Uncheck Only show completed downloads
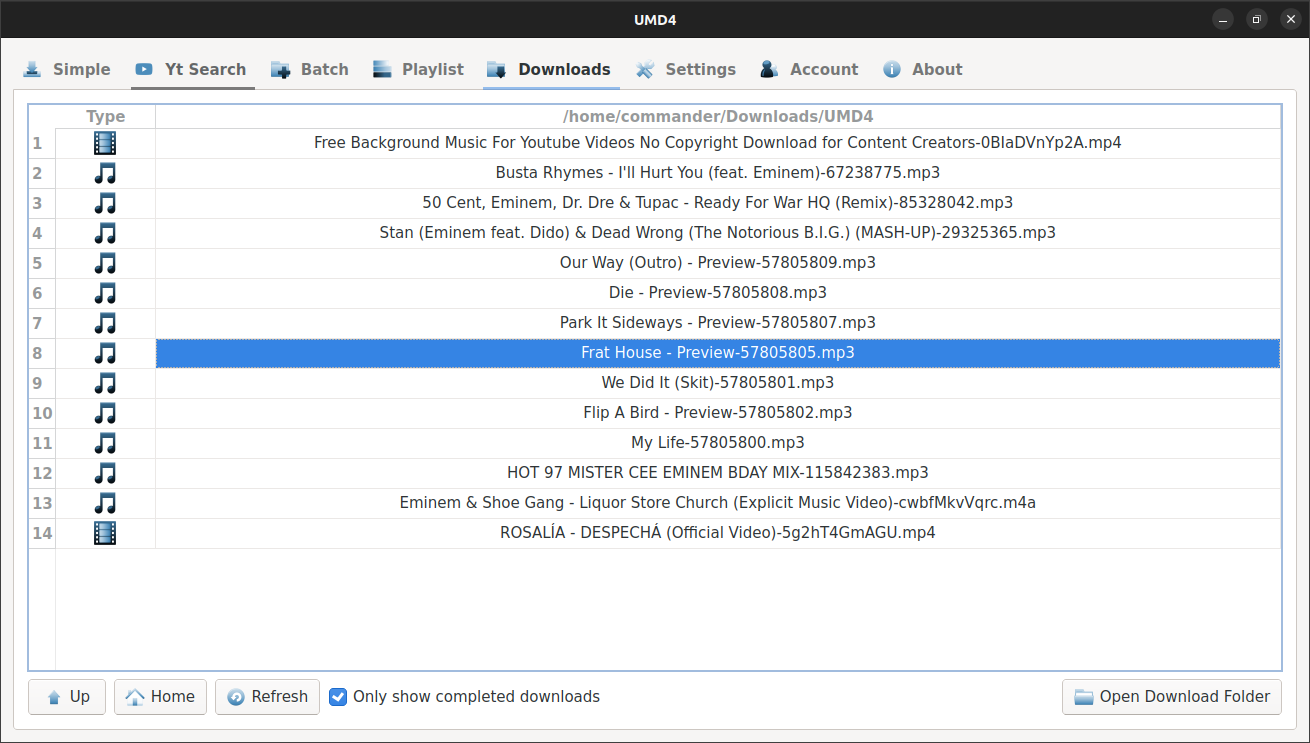This screenshot has height=743, width=1310. (x=338, y=696)
